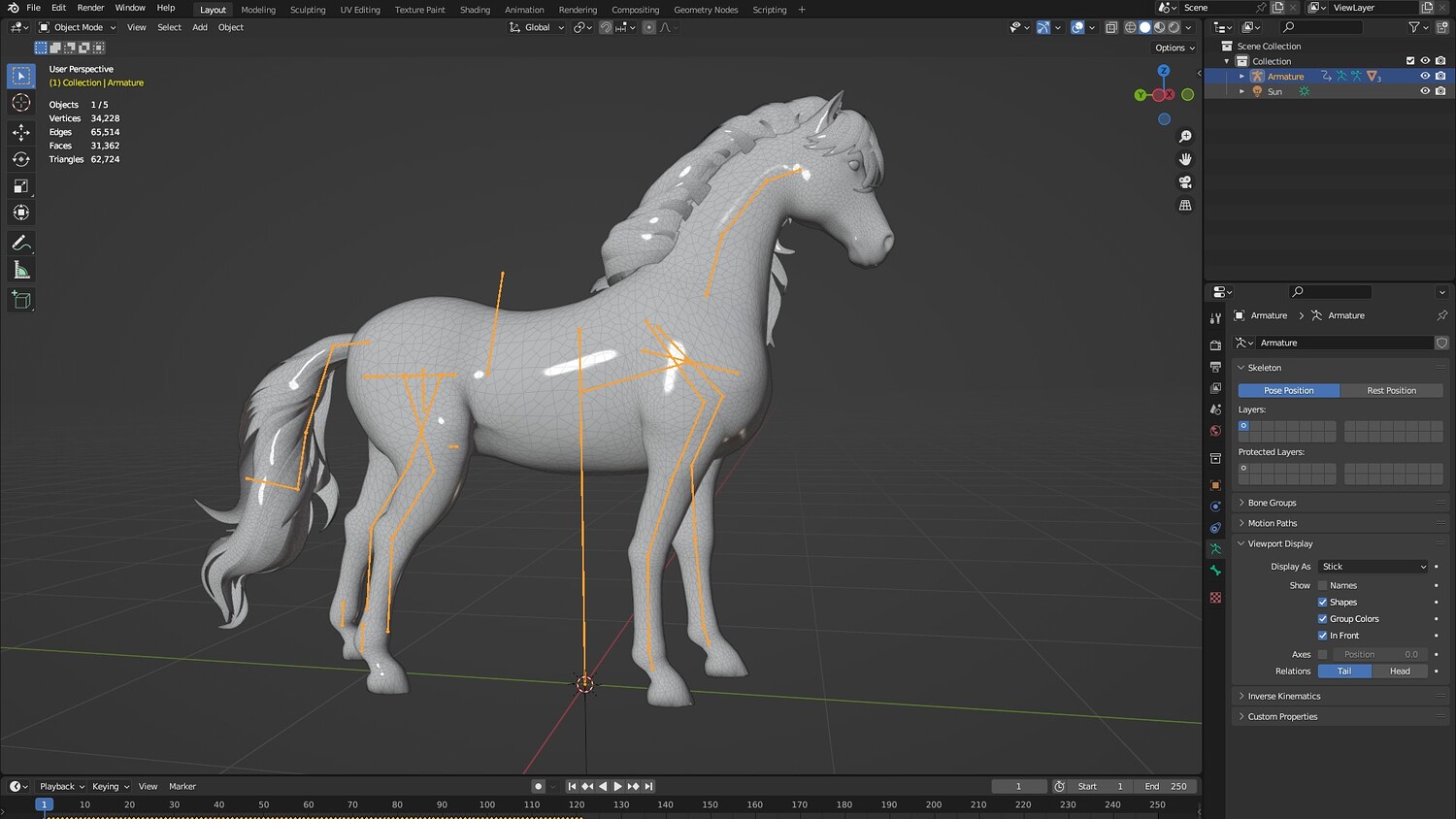Click the outliner filter funnel icon
This screenshot has height=819, width=1456.
(x=1414, y=27)
